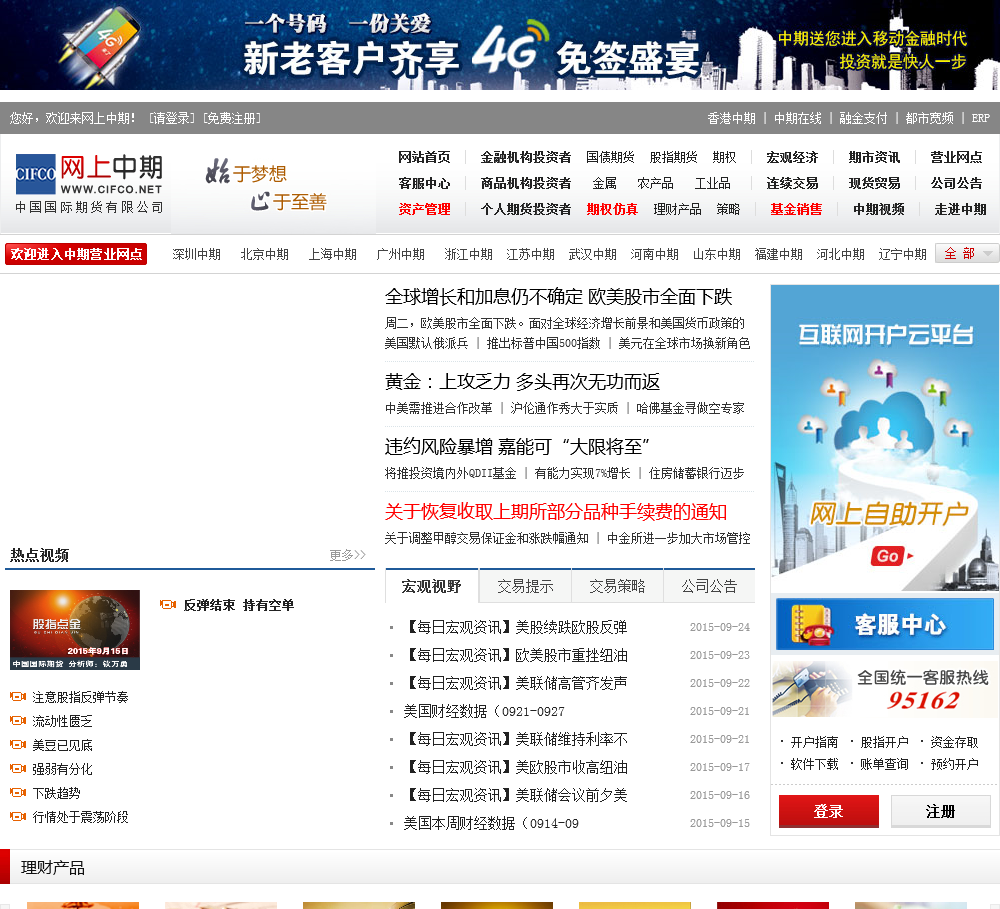Click video icon beside 下跌趋势

click(x=18, y=792)
